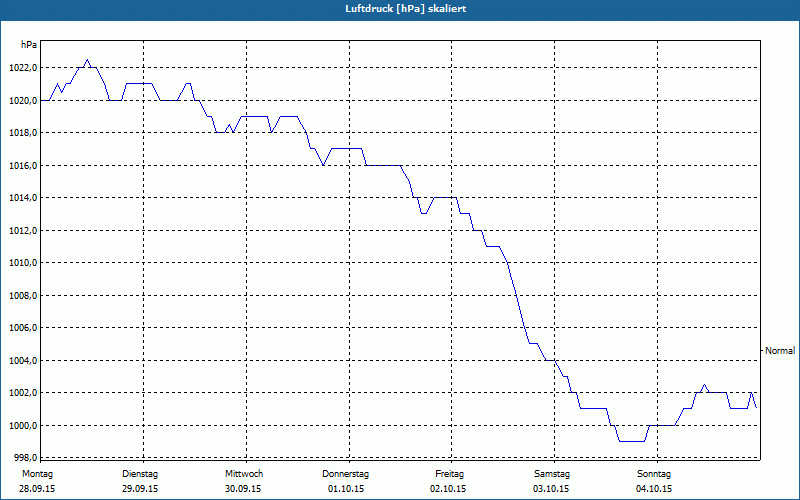Click the date 30.09.15
The width and height of the screenshot is (800, 500).
point(243,489)
